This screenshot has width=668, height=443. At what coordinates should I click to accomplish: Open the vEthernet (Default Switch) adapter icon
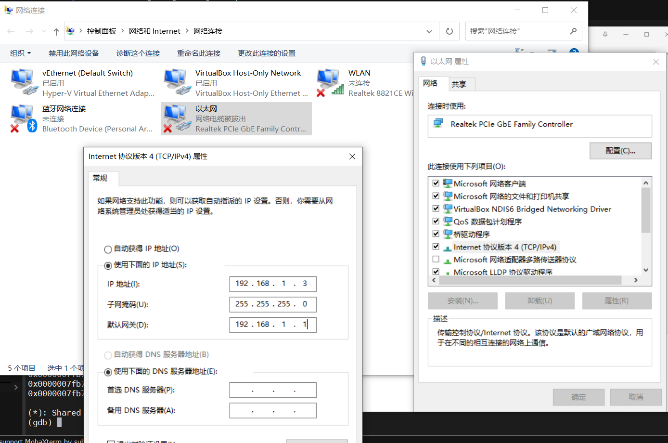pos(24,82)
